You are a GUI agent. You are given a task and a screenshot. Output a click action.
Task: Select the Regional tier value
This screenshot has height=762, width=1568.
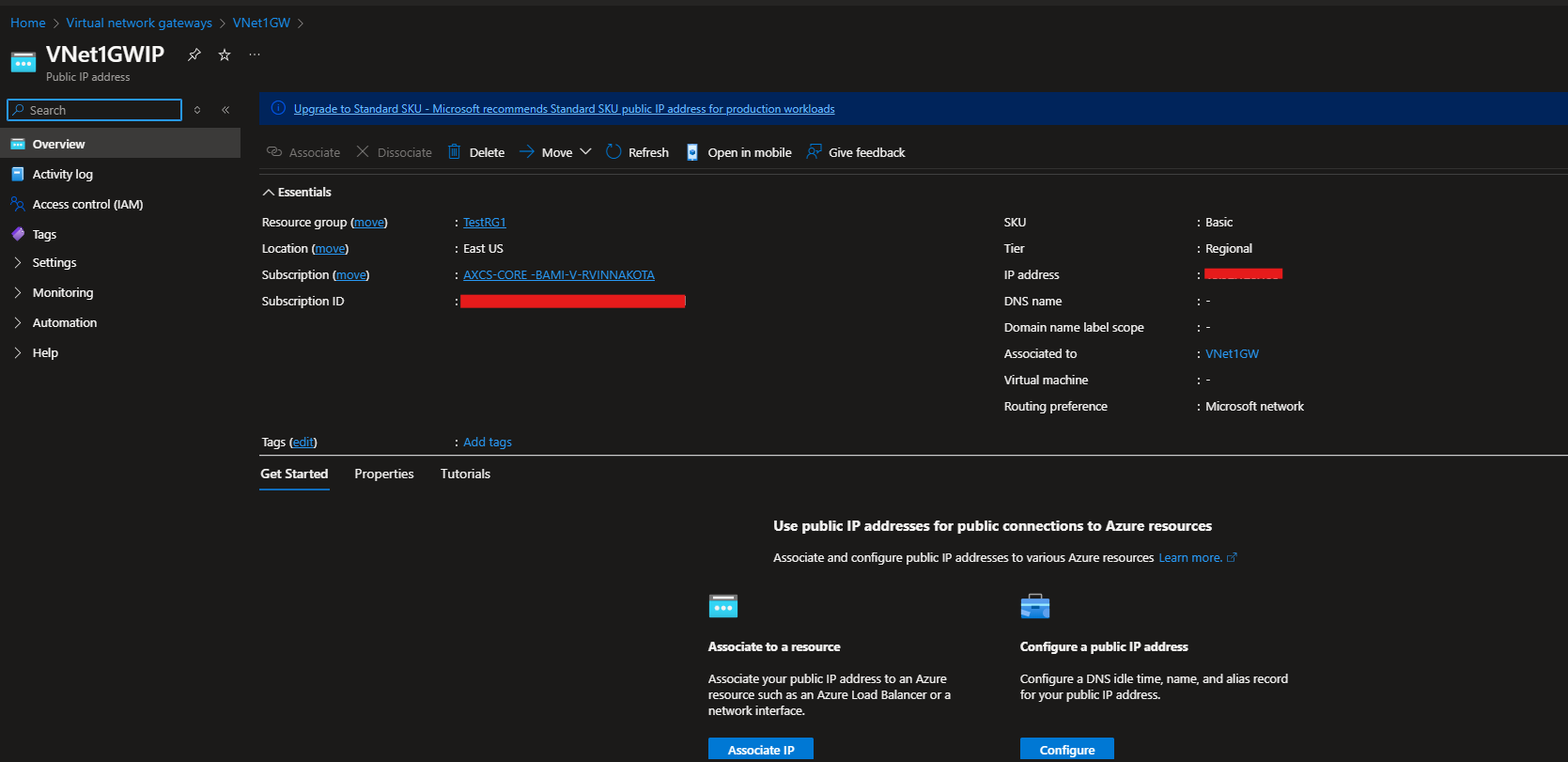(x=1229, y=249)
